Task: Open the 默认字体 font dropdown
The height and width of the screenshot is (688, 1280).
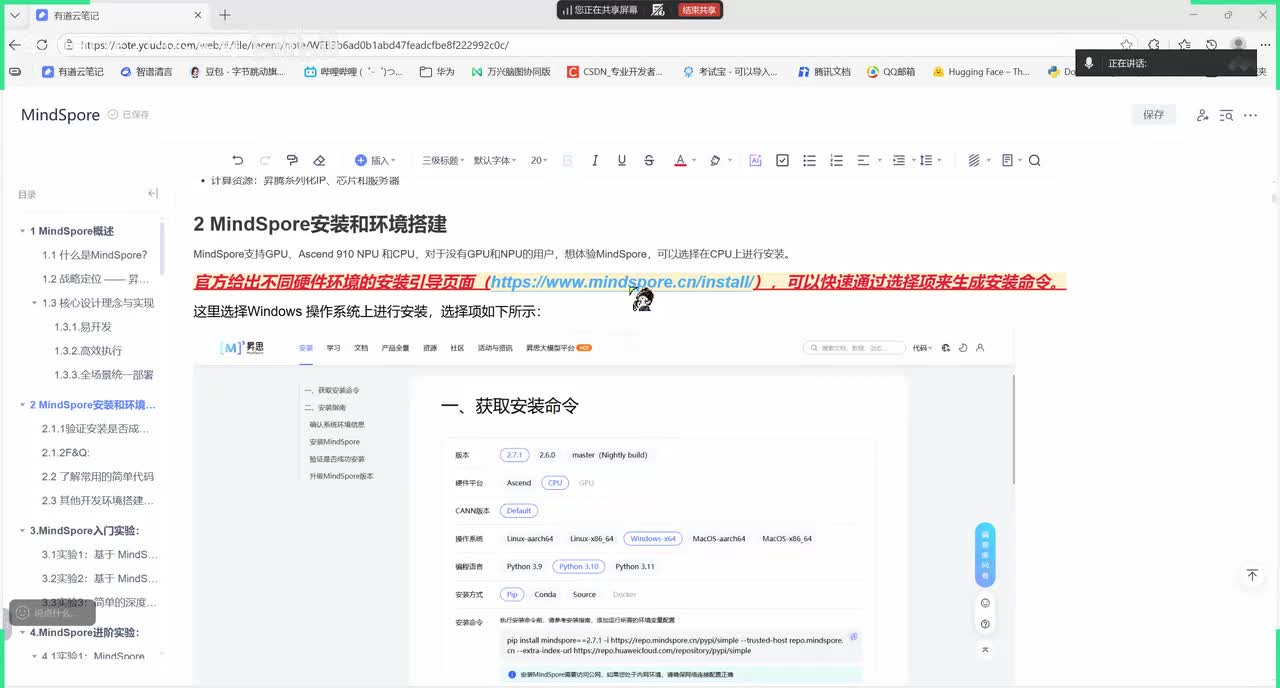Action: pos(495,160)
